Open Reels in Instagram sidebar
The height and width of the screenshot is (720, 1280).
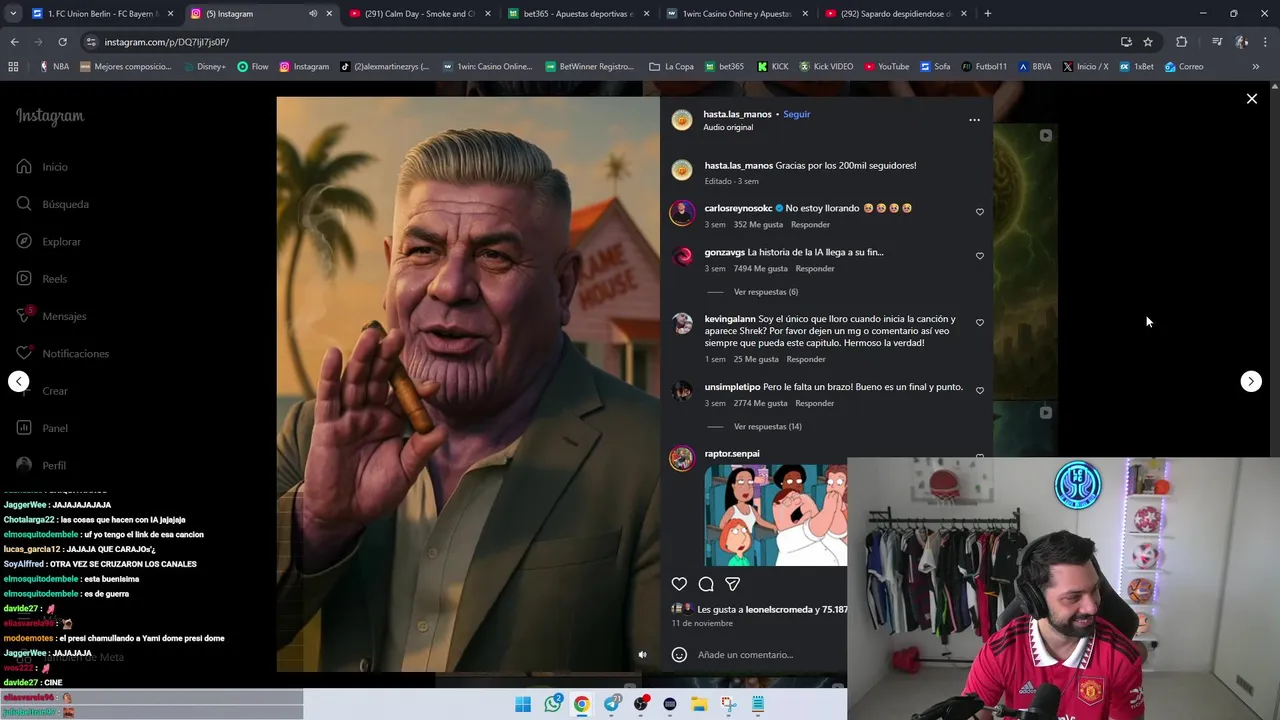[x=42, y=279]
